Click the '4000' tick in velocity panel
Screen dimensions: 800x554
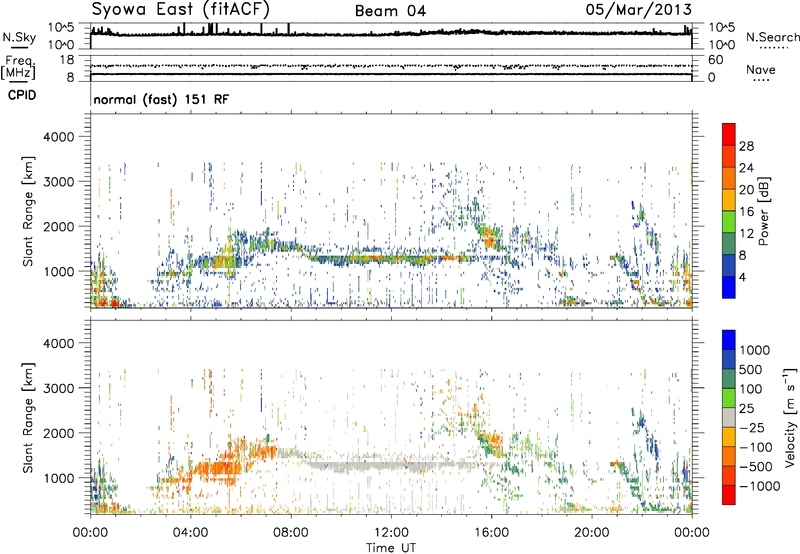click(x=58, y=344)
